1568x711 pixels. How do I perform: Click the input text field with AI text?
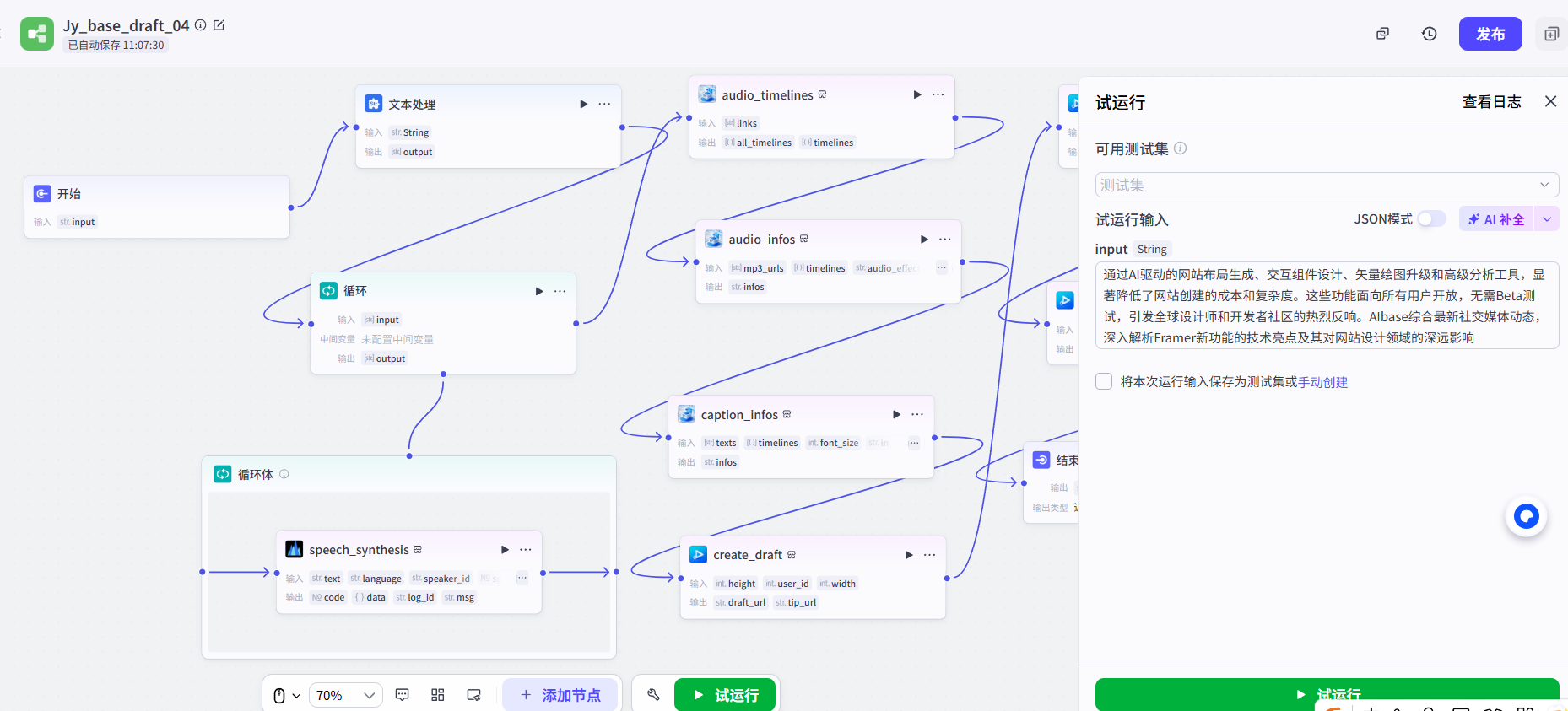[x=1326, y=305]
